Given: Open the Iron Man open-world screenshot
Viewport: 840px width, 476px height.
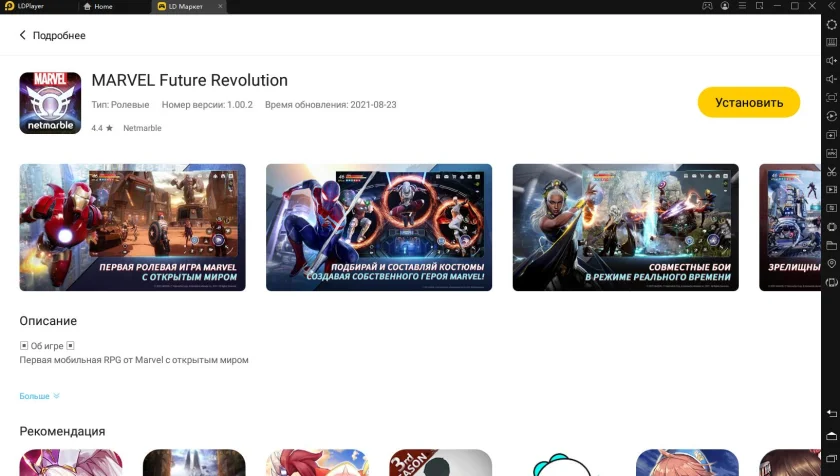Looking at the screenshot, I should (132, 228).
